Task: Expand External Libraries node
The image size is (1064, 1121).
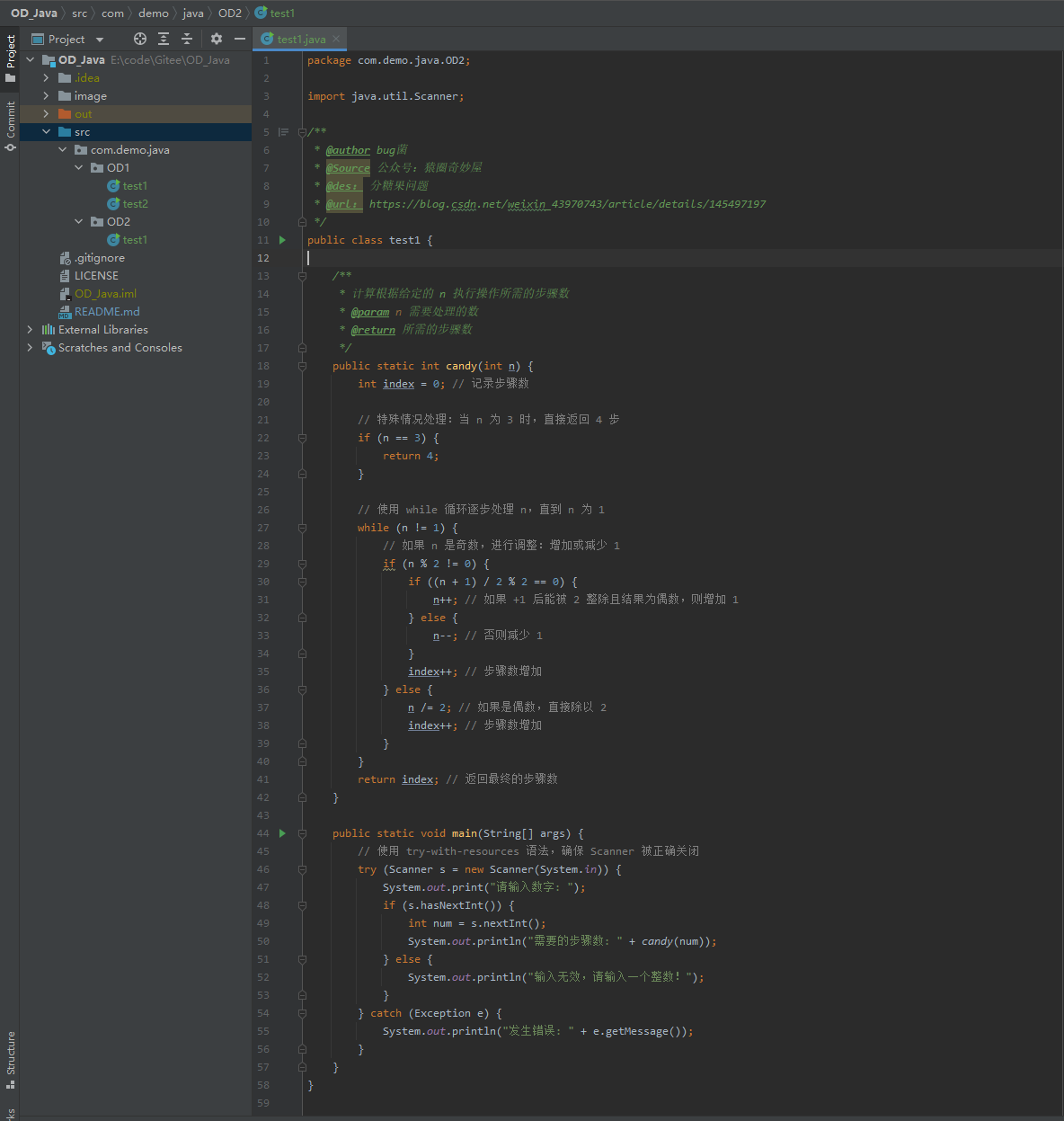Action: tap(30, 330)
